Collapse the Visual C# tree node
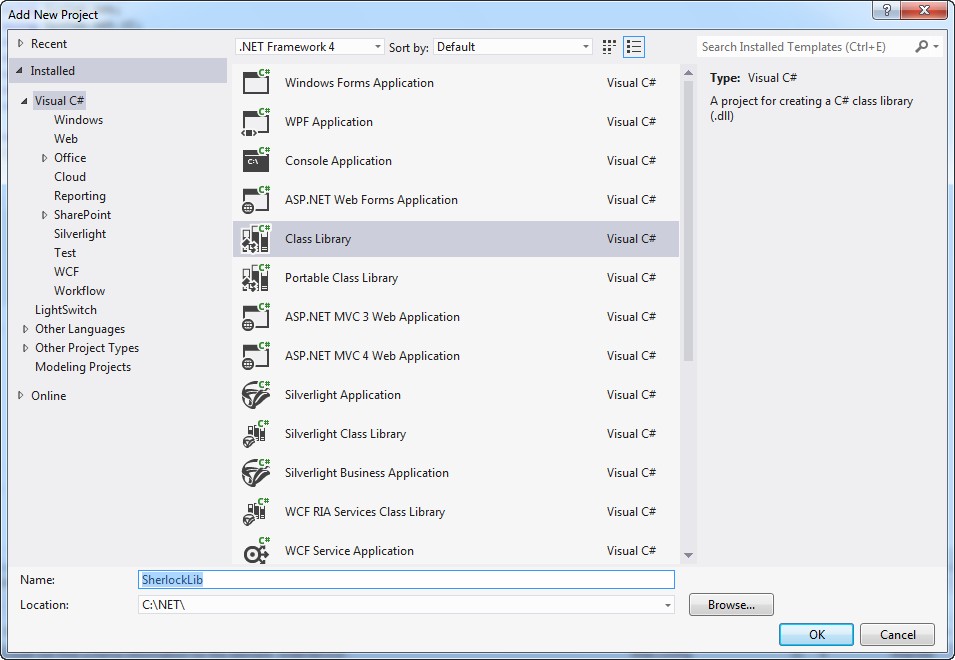Viewport: 955px width, 660px height. [x=24, y=101]
